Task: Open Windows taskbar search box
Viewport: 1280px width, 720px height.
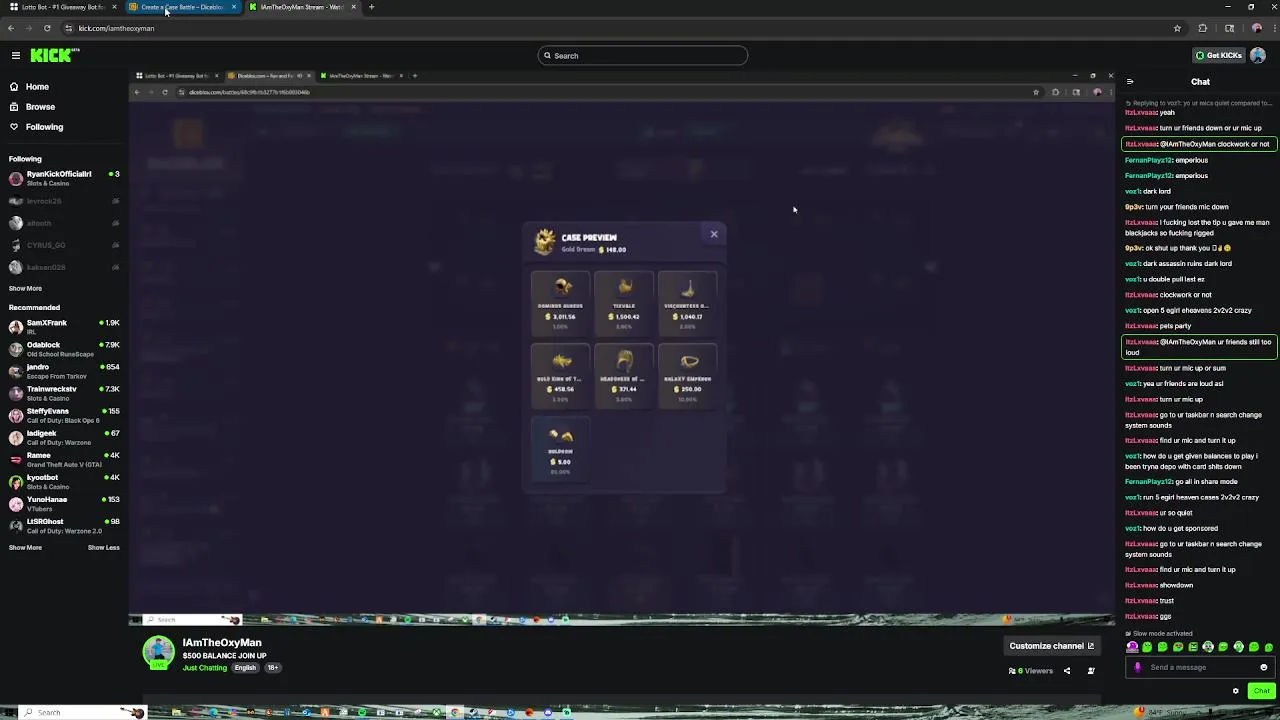Action: click(x=84, y=712)
